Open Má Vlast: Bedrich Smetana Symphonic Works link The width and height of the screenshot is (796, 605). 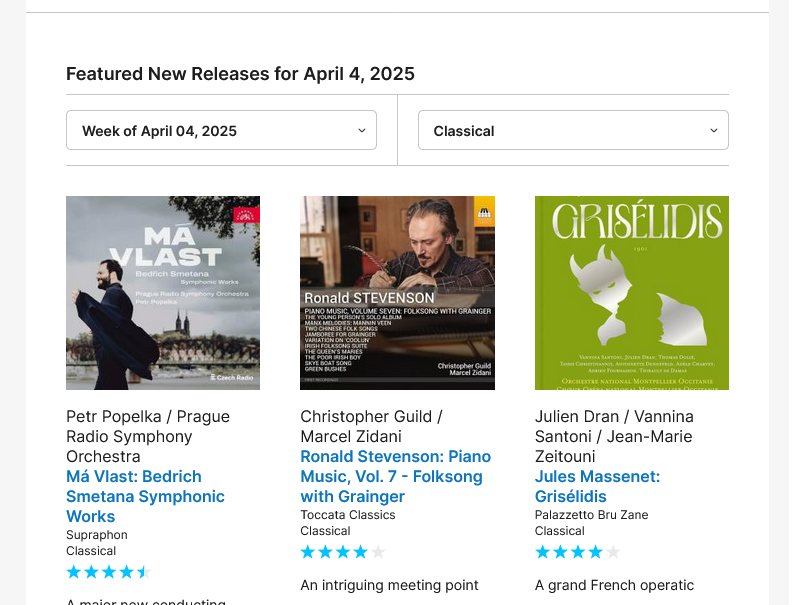pyautogui.click(x=145, y=496)
